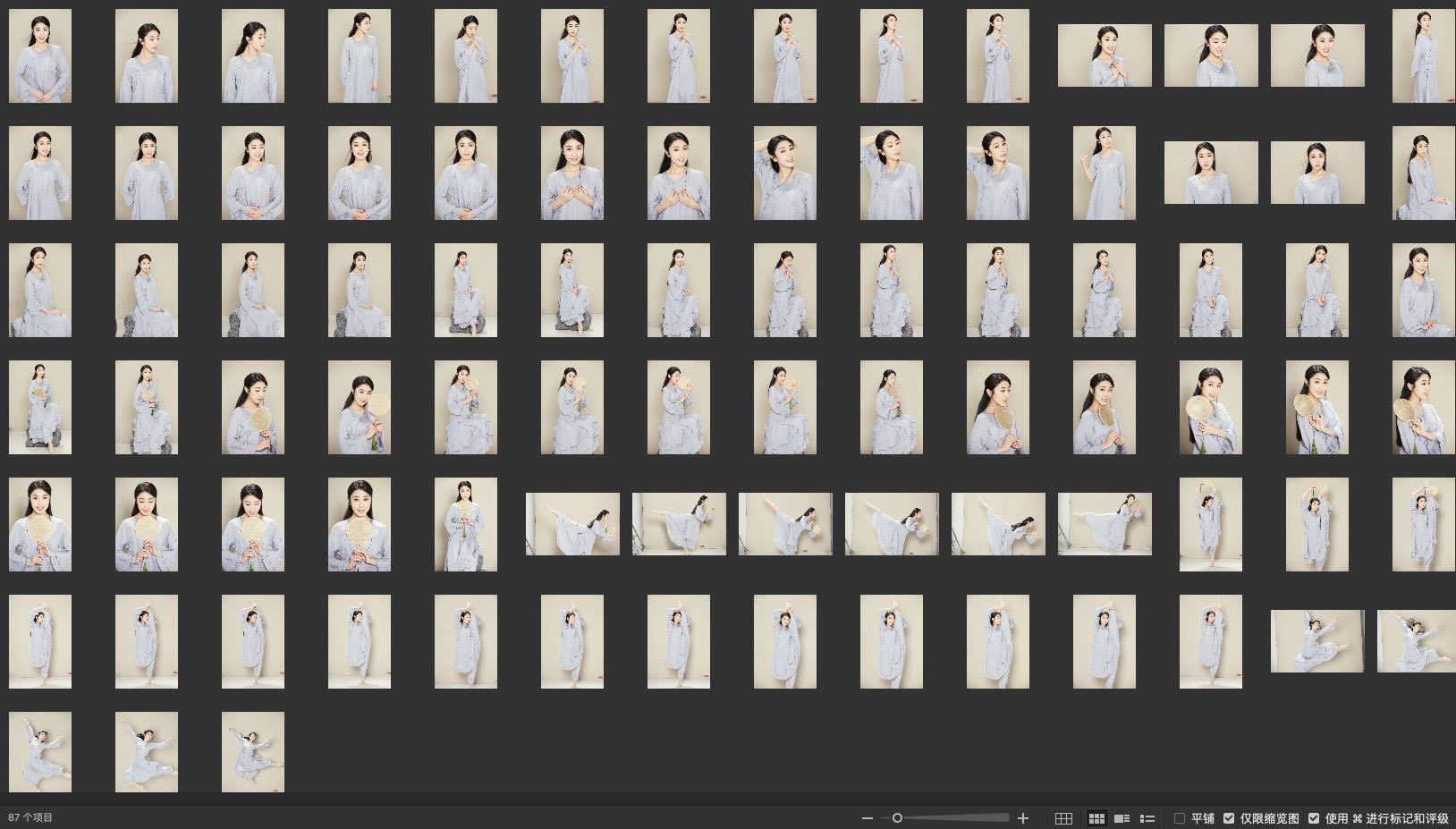Click the plus icon to enlarge thumbnails
1456x829 pixels.
point(1023,818)
